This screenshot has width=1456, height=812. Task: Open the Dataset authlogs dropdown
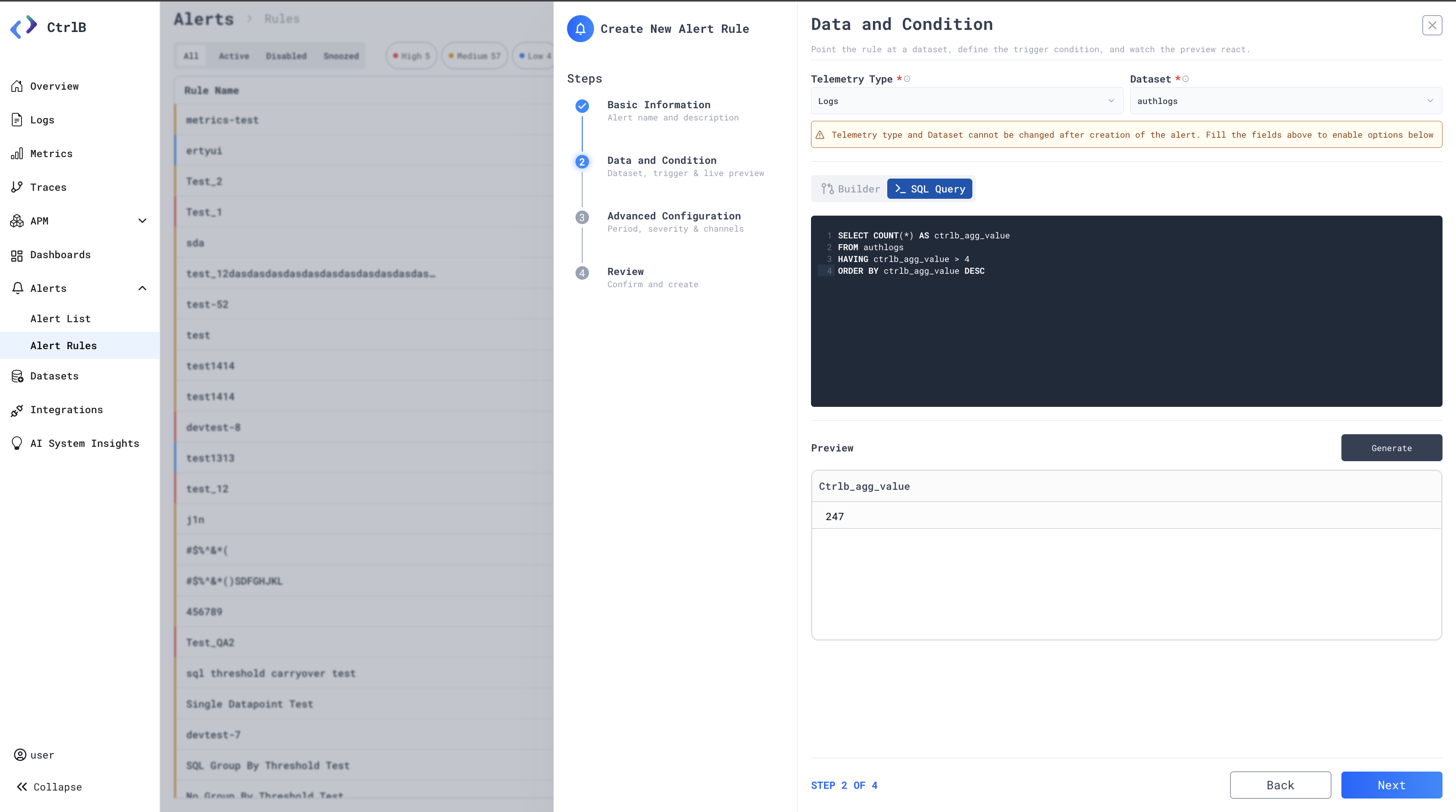pos(1286,101)
